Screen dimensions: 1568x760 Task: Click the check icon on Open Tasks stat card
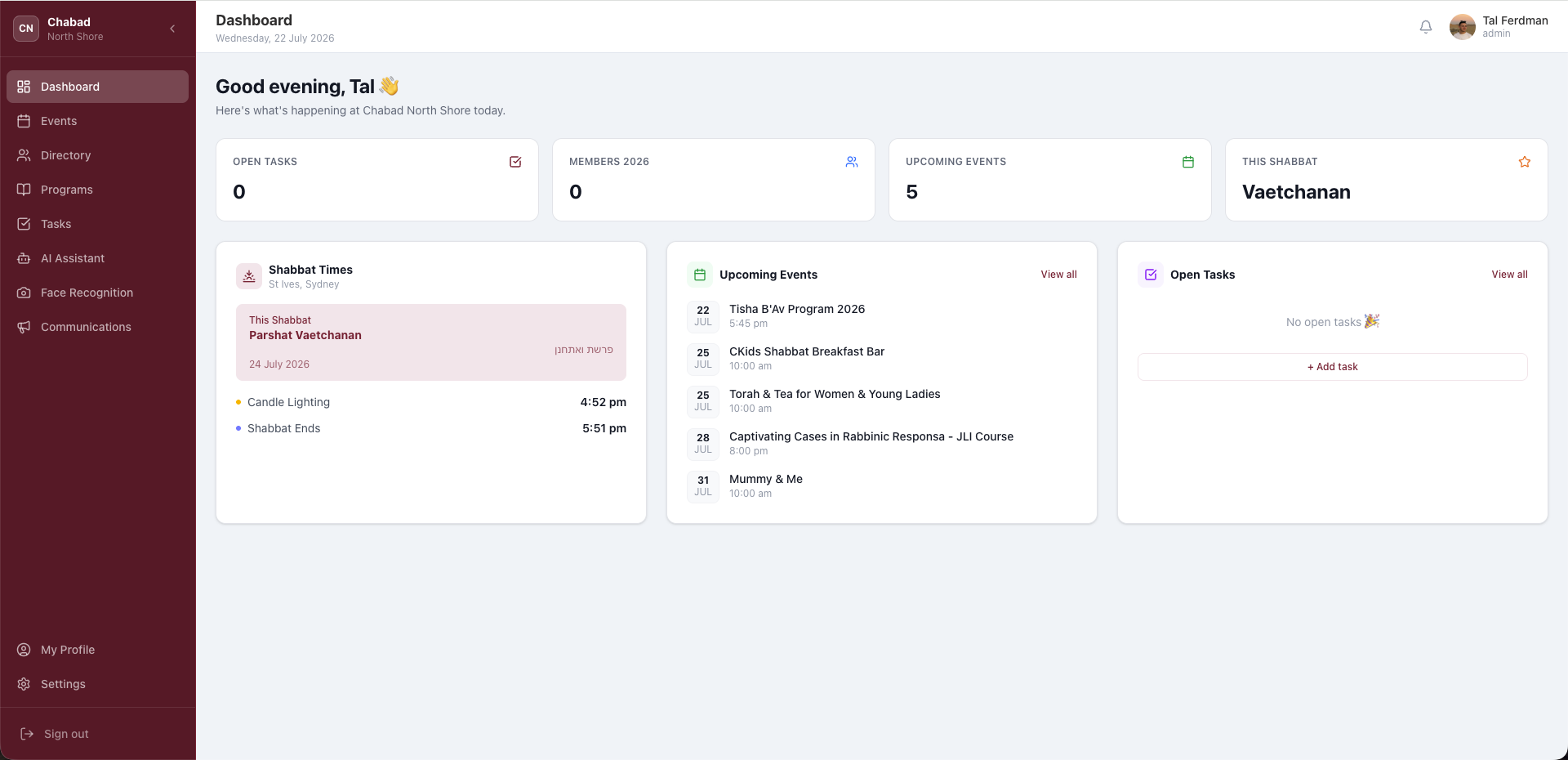tap(515, 162)
